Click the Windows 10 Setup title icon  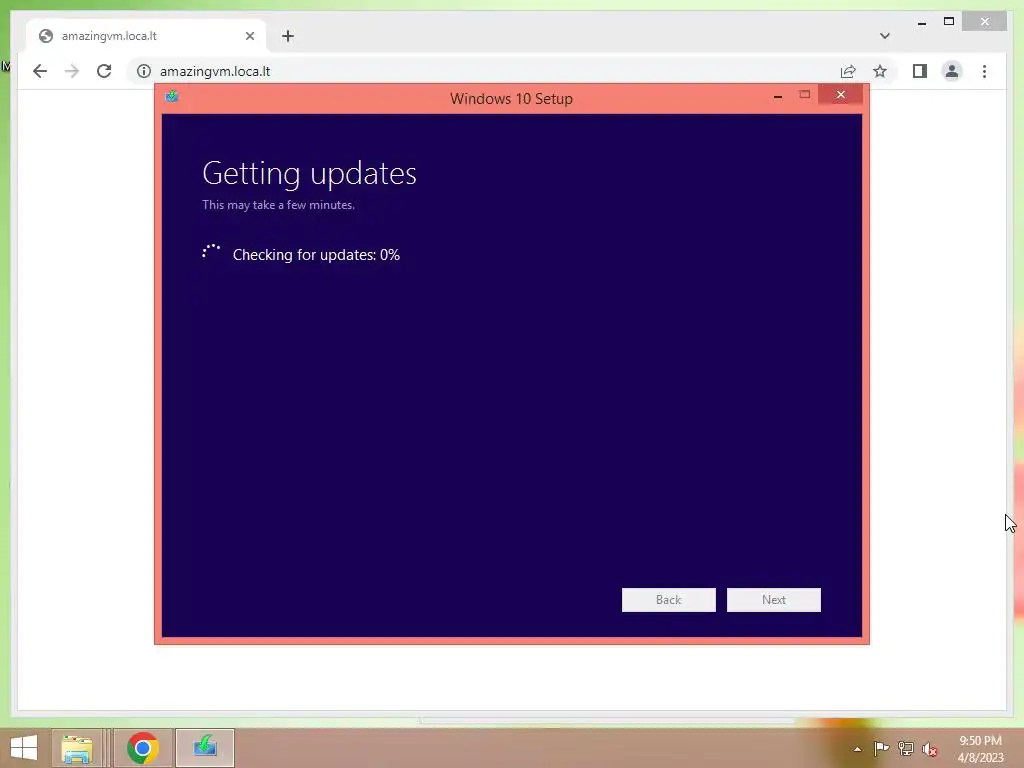(x=172, y=96)
